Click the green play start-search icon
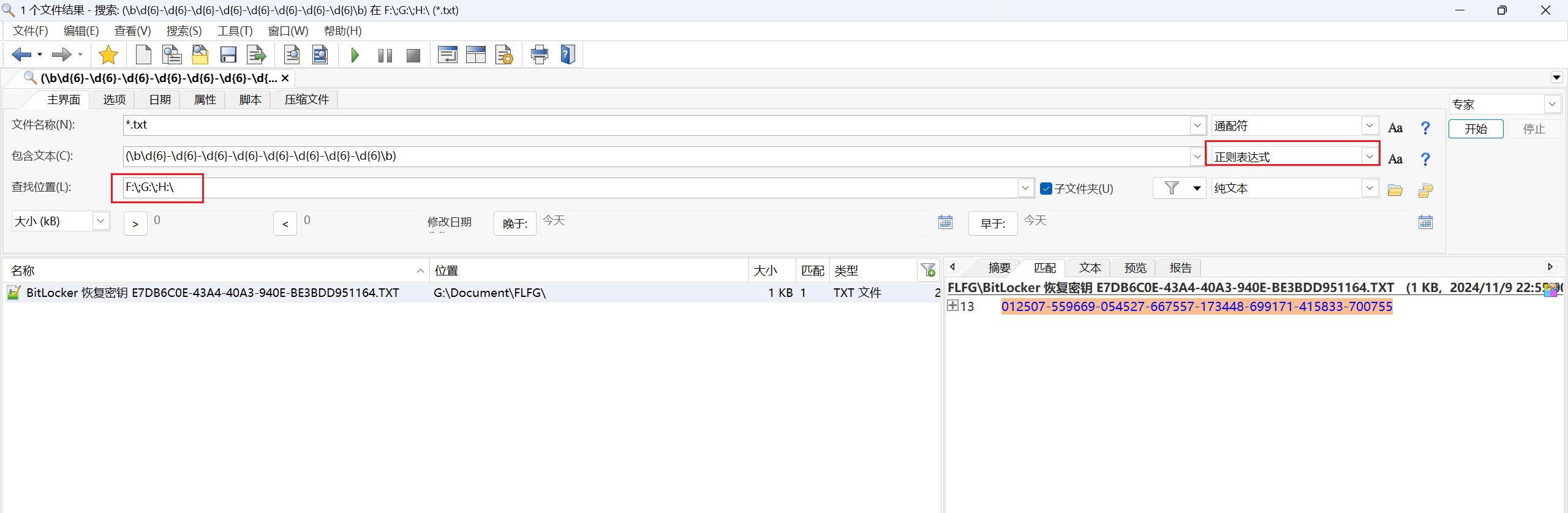Screen dimensions: 1568x513 (x=355, y=56)
